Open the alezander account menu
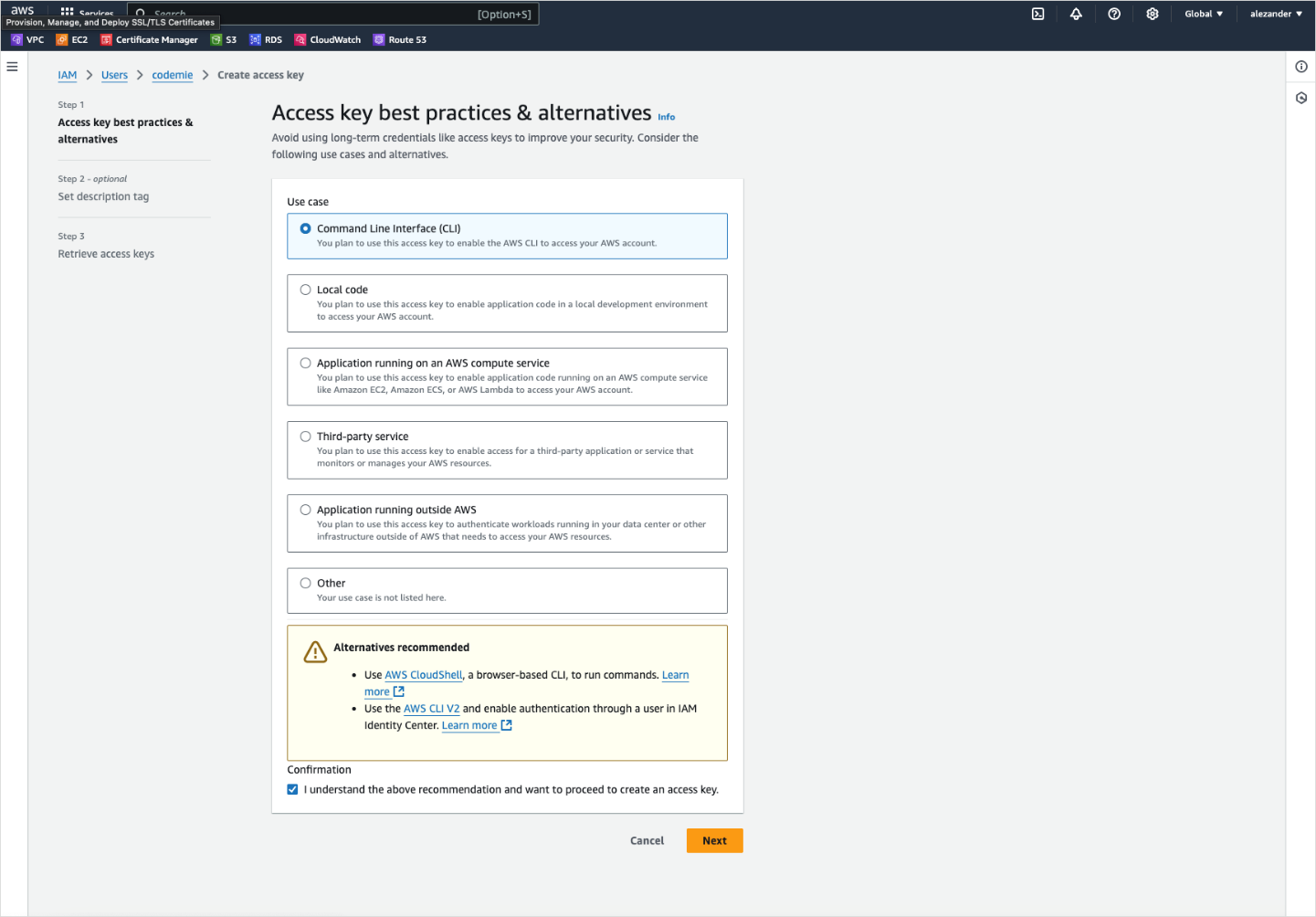Image resolution: width=1316 pixels, height=917 pixels. (x=1274, y=14)
